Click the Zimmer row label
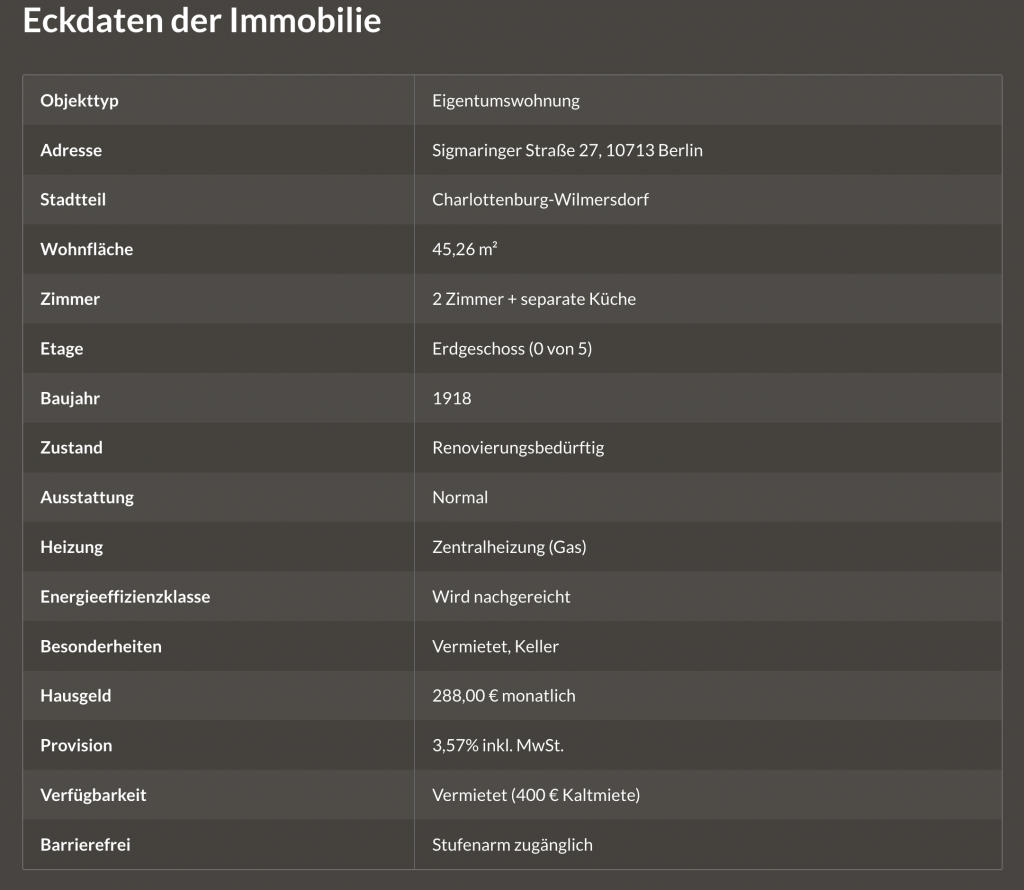This screenshot has height=890, width=1024. click(x=70, y=299)
